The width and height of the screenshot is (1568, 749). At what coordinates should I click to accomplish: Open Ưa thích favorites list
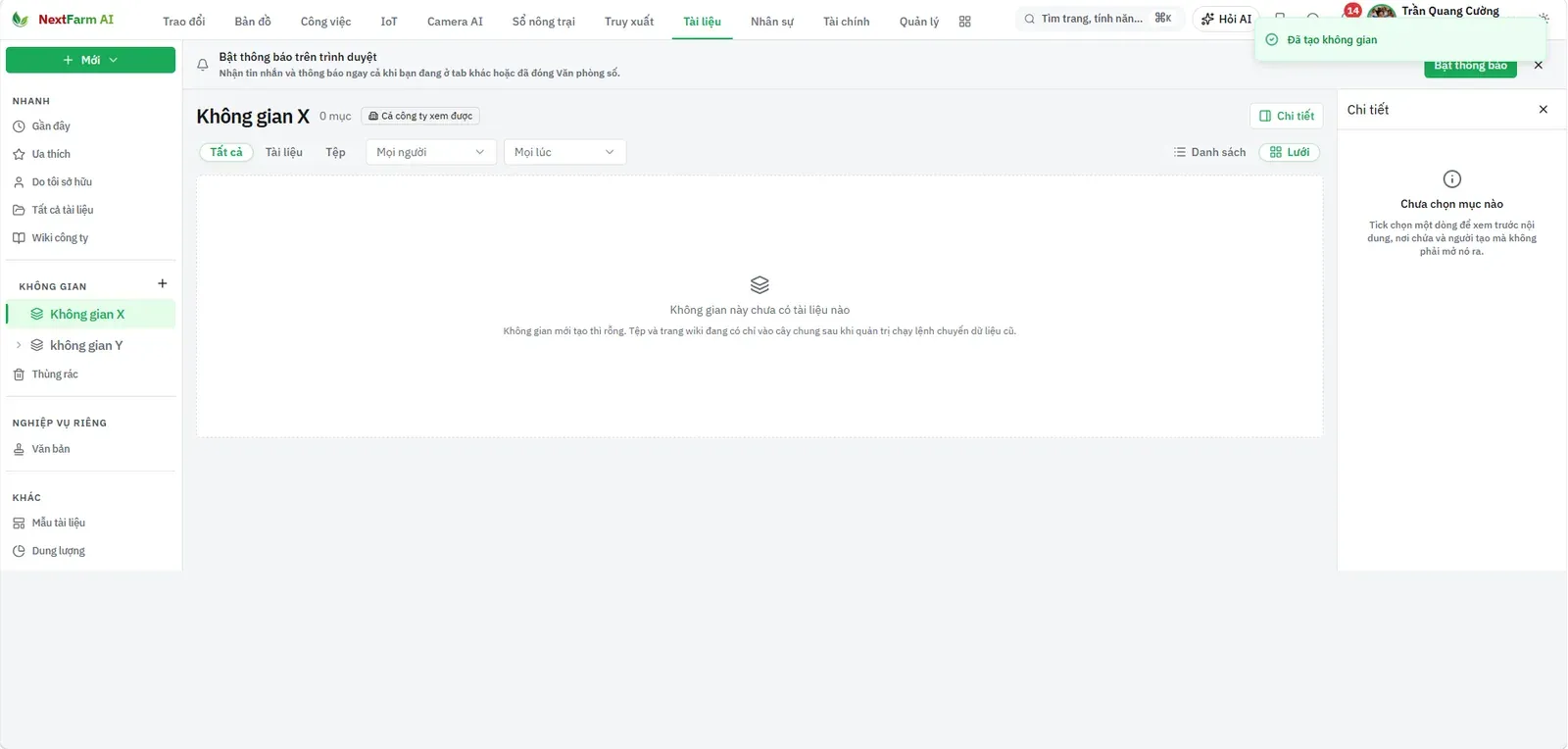click(90, 154)
